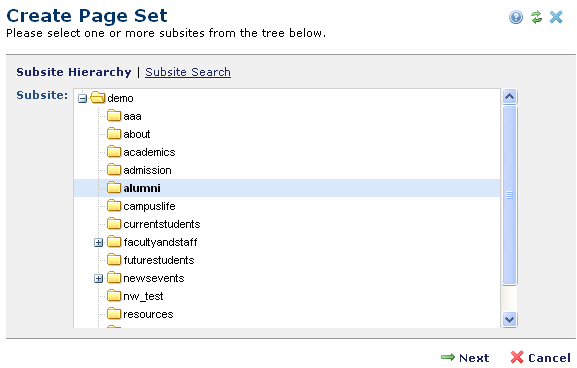The height and width of the screenshot is (368, 577).
Task: Expand the facultyandstaff subsite node
Action: click(98, 243)
